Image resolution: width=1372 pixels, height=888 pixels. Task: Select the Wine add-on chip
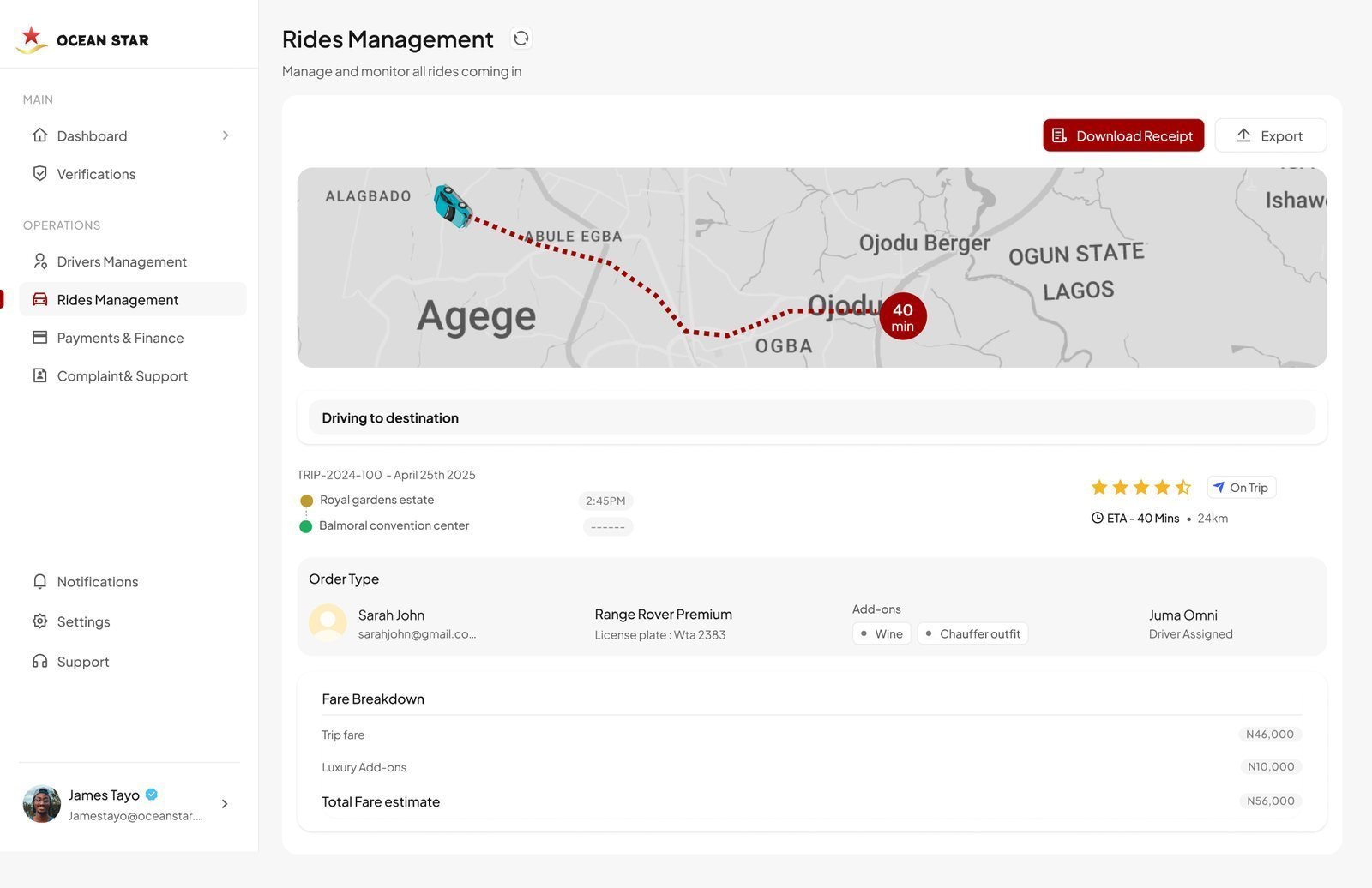click(x=882, y=633)
